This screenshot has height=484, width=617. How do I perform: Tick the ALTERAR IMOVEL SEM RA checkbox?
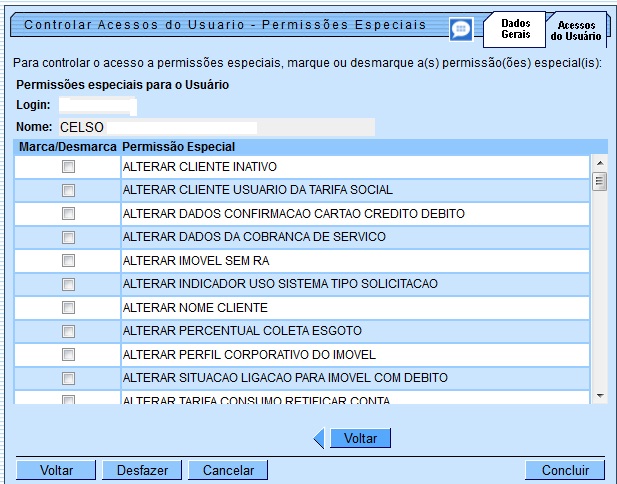[68, 260]
